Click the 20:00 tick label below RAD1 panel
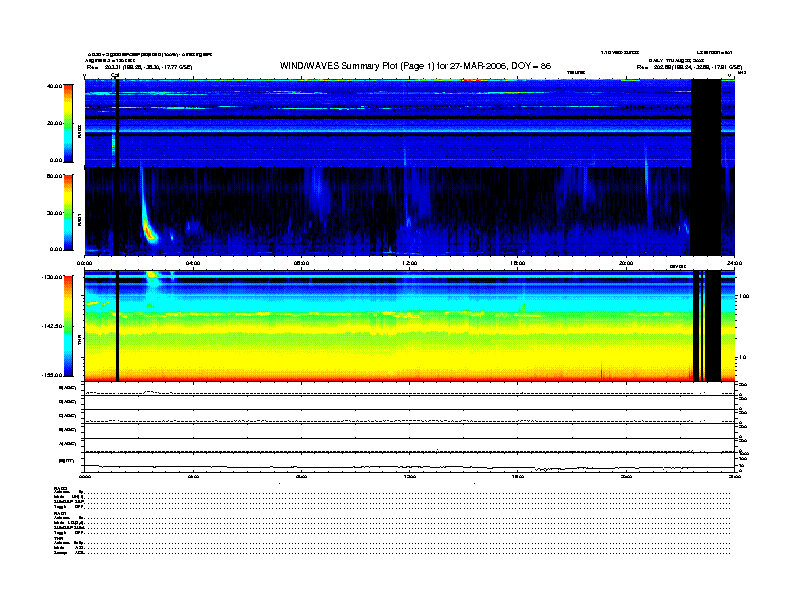The height and width of the screenshot is (612, 792). pos(626,263)
